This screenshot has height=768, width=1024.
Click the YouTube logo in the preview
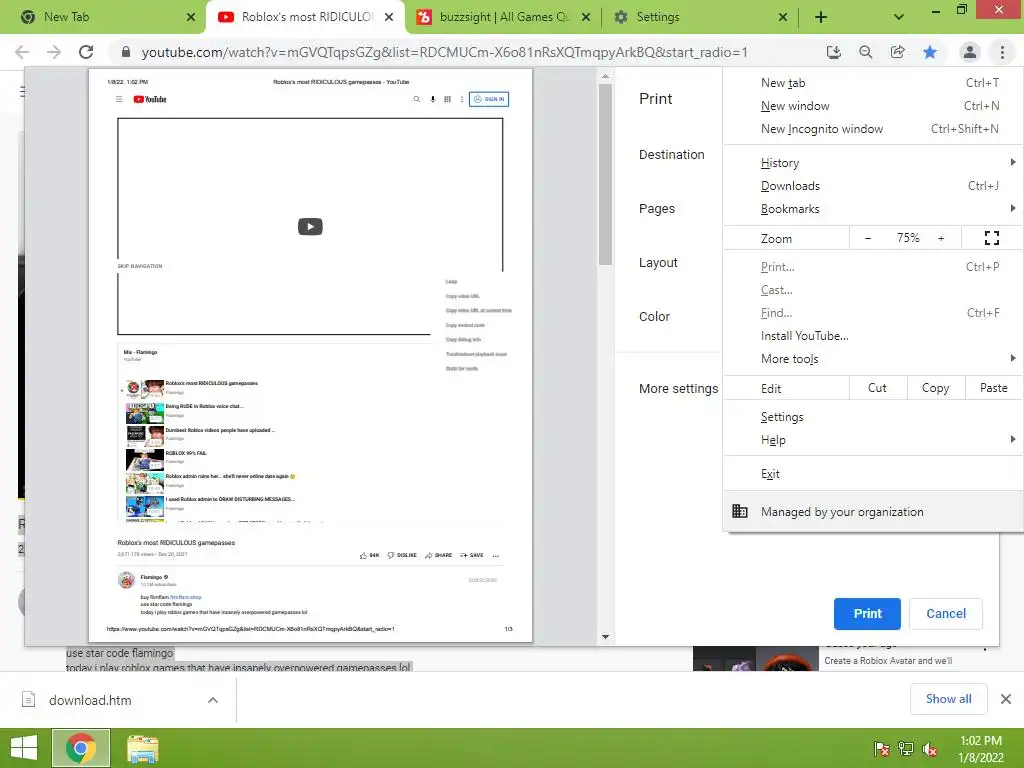click(150, 99)
